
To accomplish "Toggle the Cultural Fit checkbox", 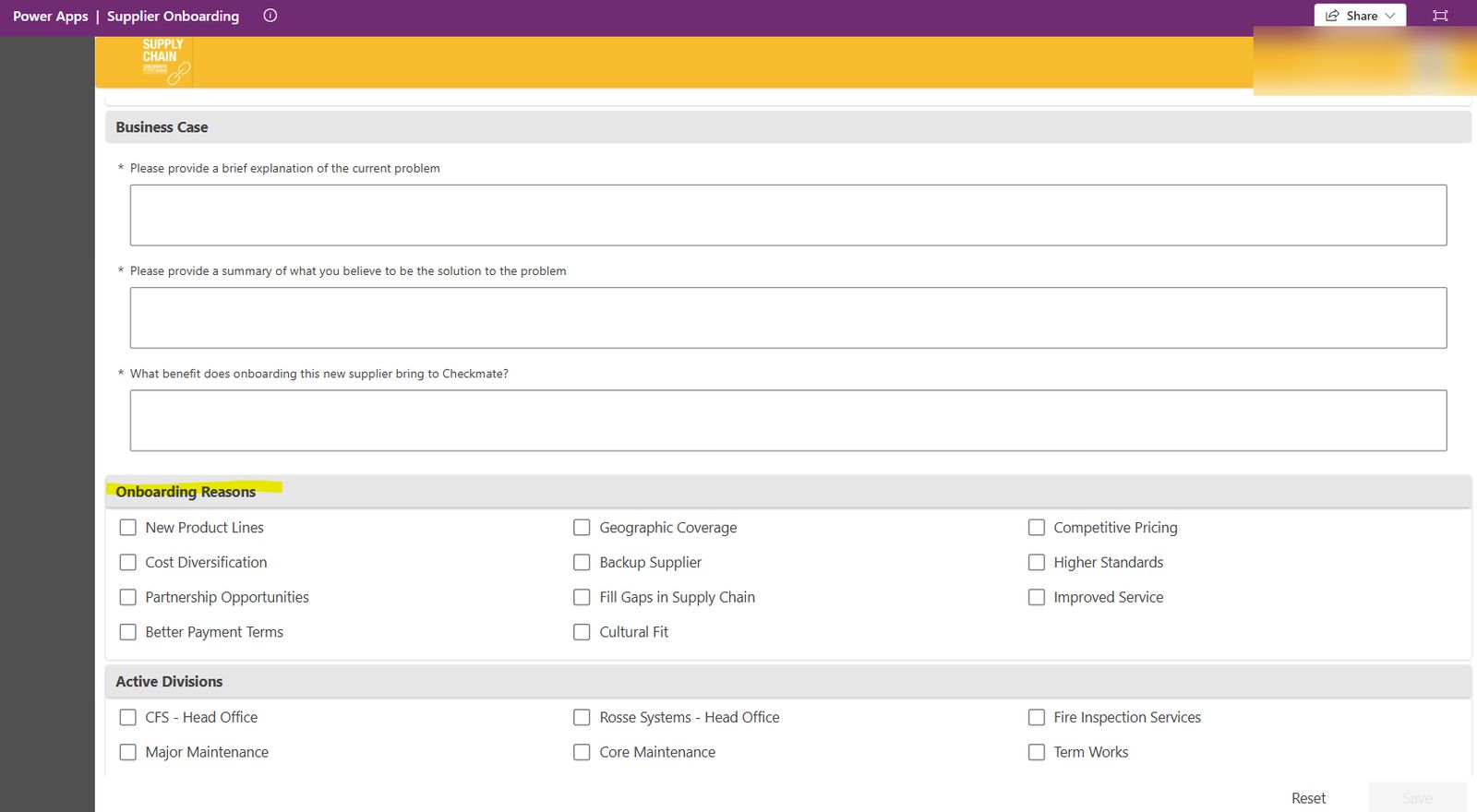I will point(582,632).
